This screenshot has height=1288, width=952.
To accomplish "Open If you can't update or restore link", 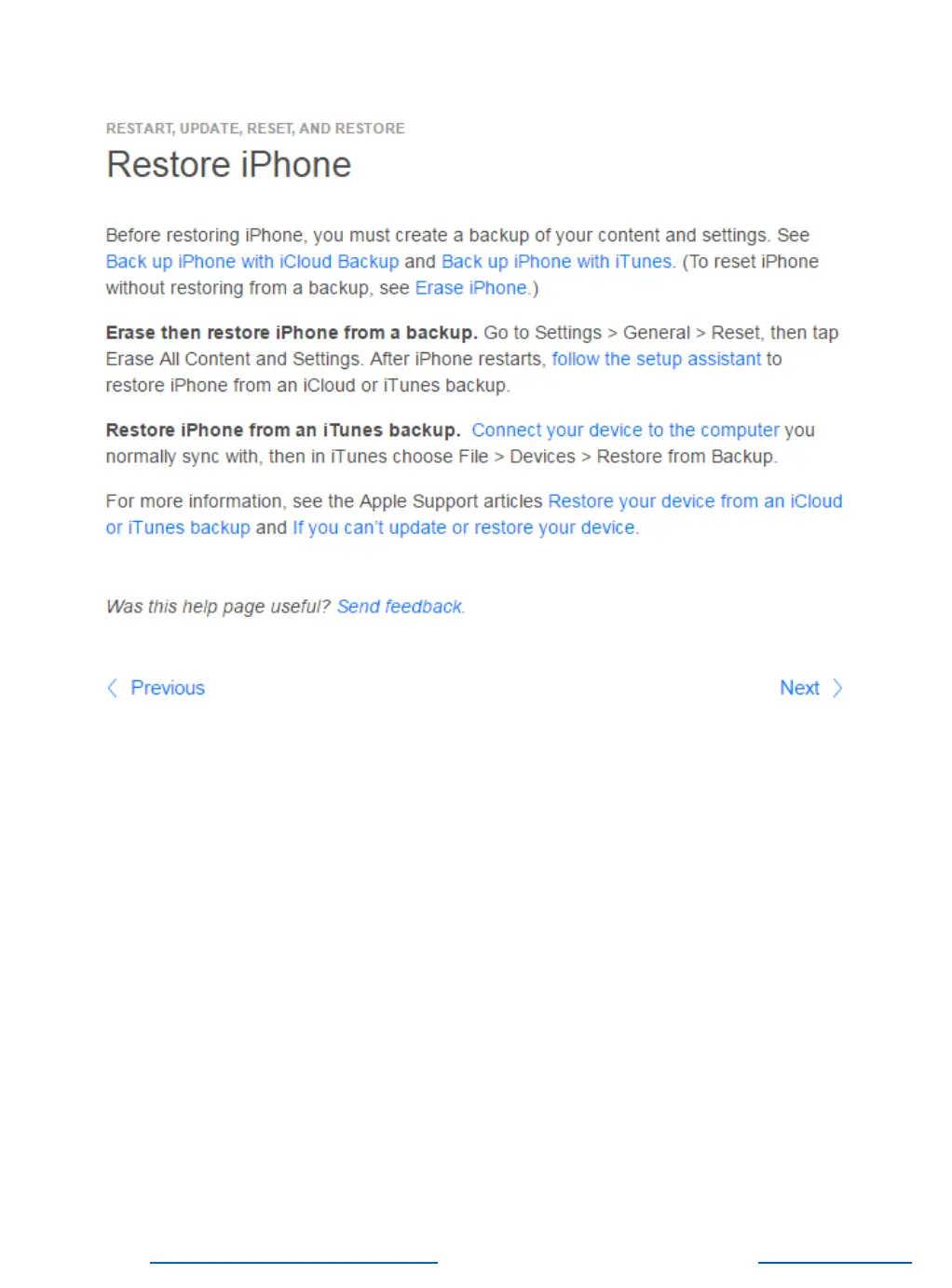I will 464,528.
